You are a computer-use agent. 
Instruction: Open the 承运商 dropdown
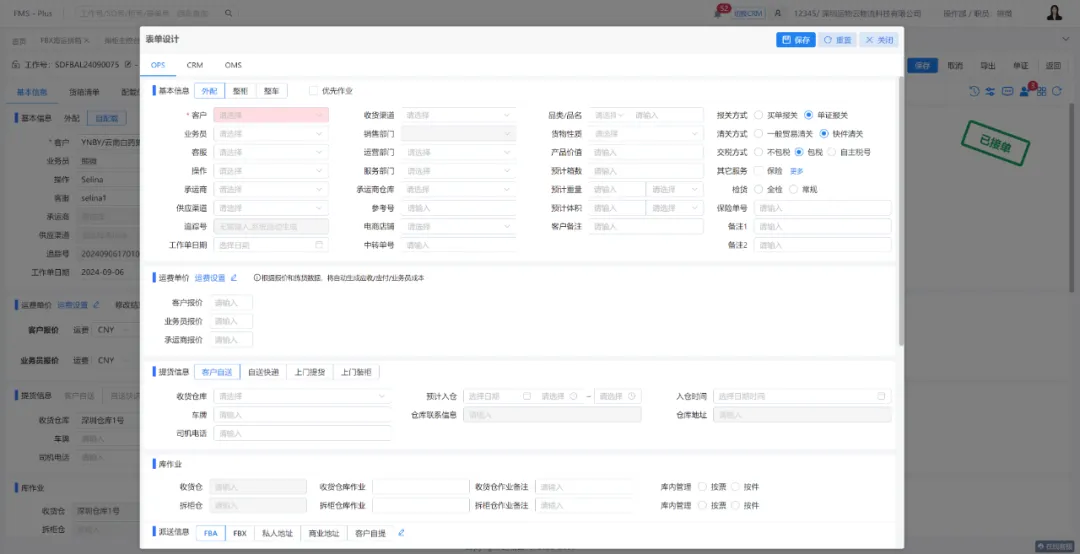(271, 189)
